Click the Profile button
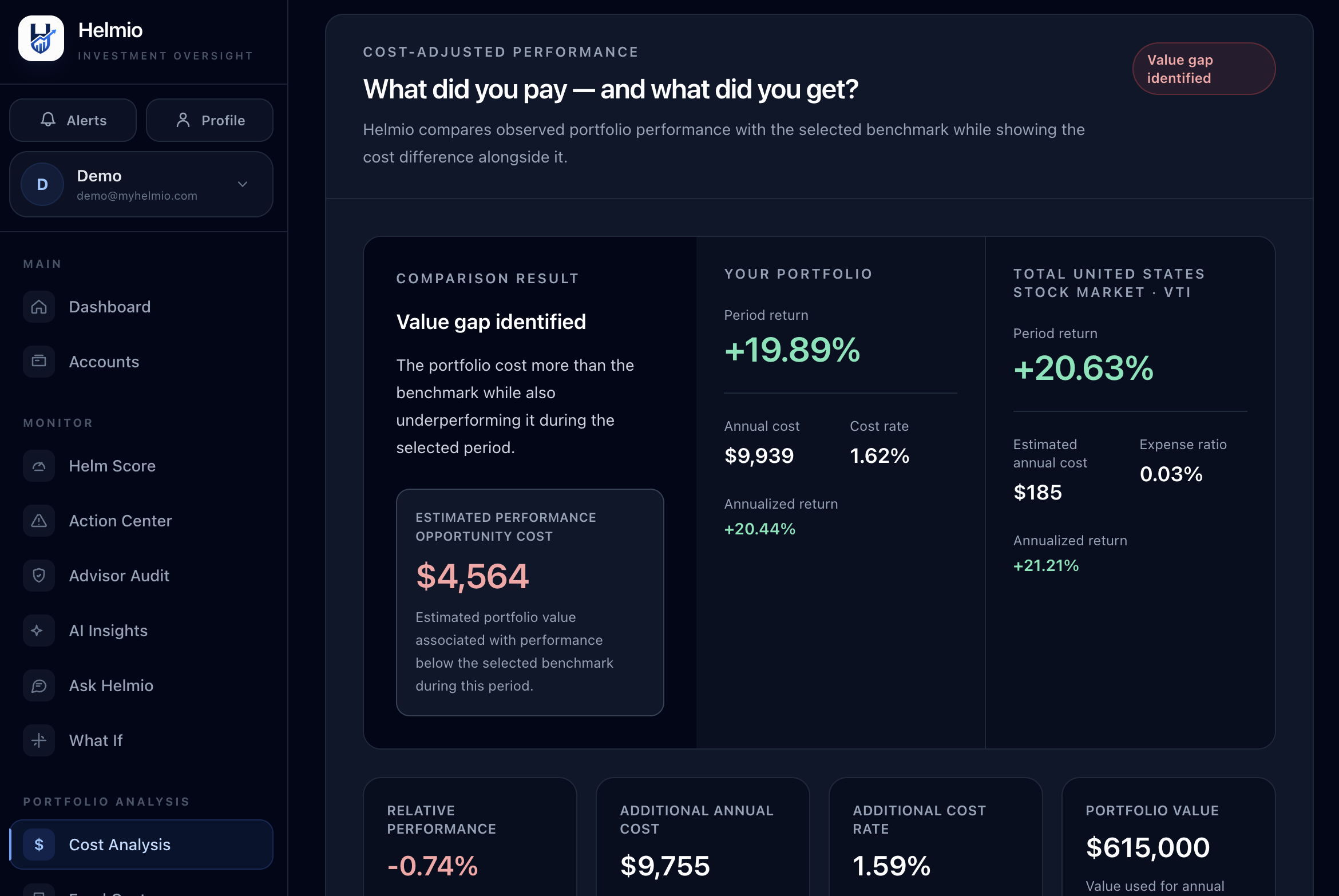 click(209, 120)
